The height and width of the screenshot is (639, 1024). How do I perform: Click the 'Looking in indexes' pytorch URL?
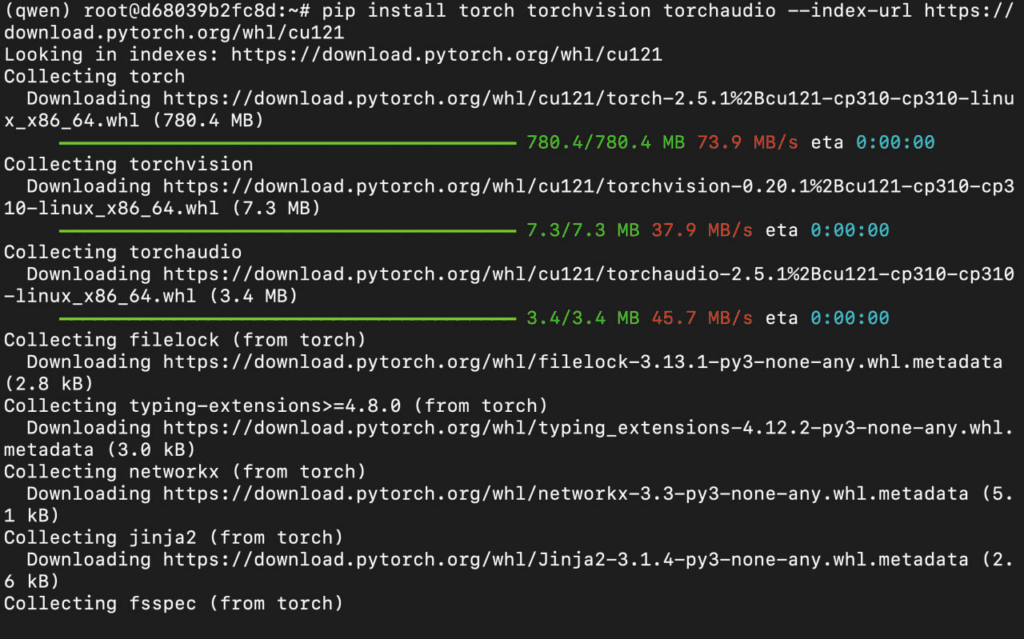[x=447, y=54]
